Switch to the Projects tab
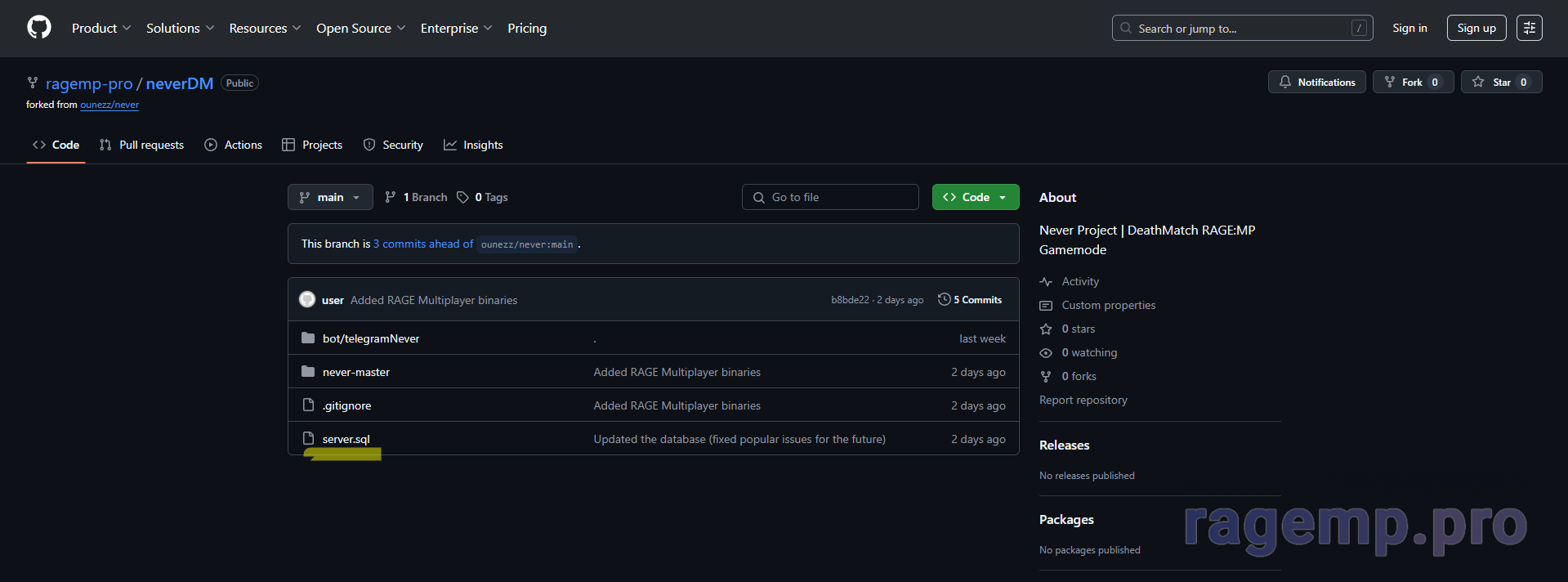1568x582 pixels. 312,145
